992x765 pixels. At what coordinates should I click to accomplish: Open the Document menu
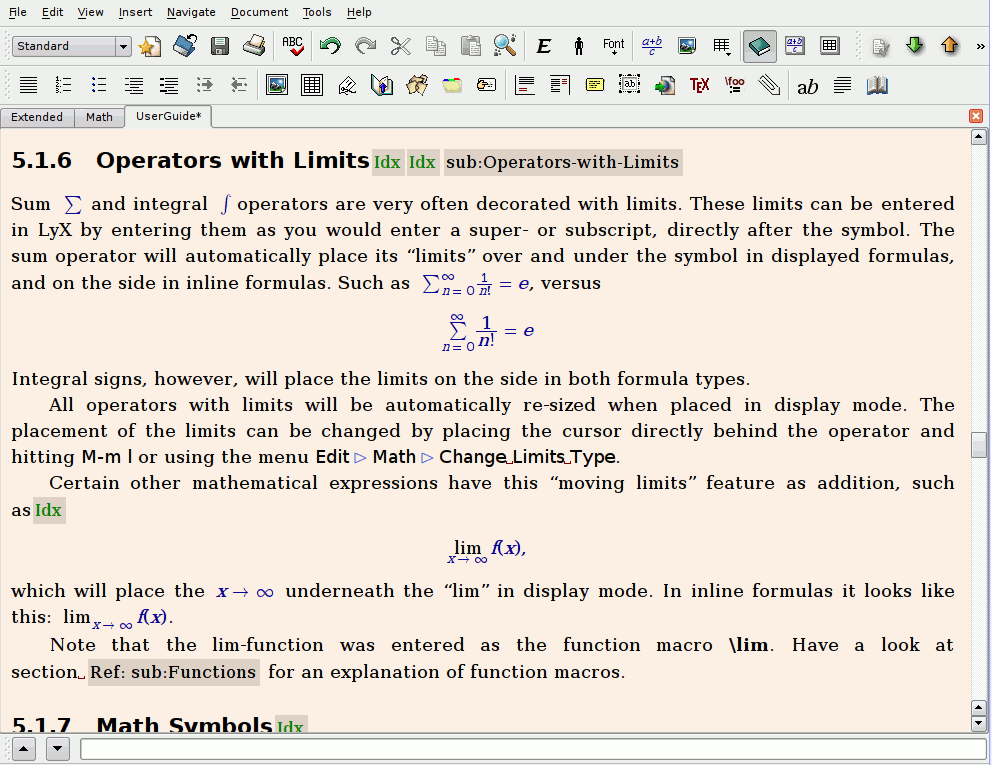click(259, 12)
